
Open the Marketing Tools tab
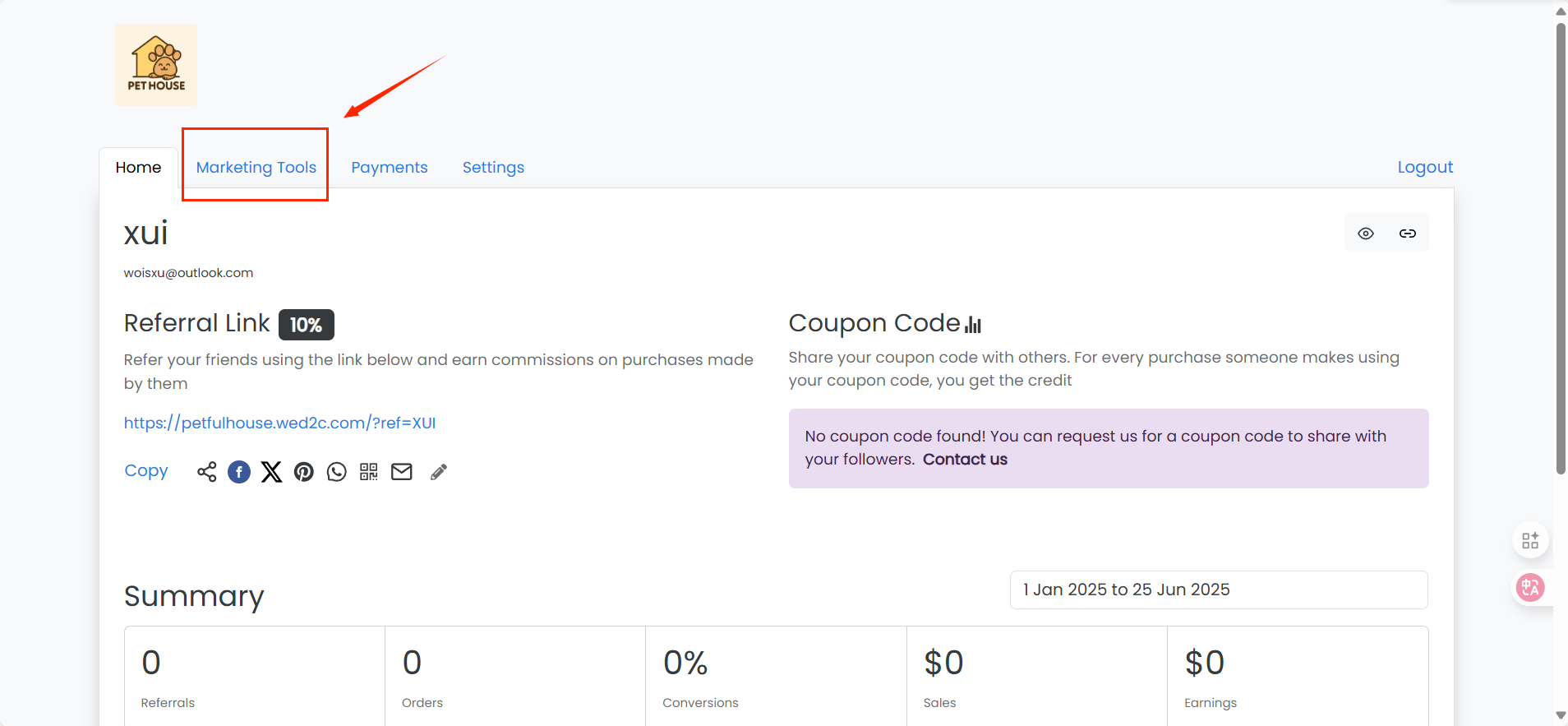tap(256, 167)
